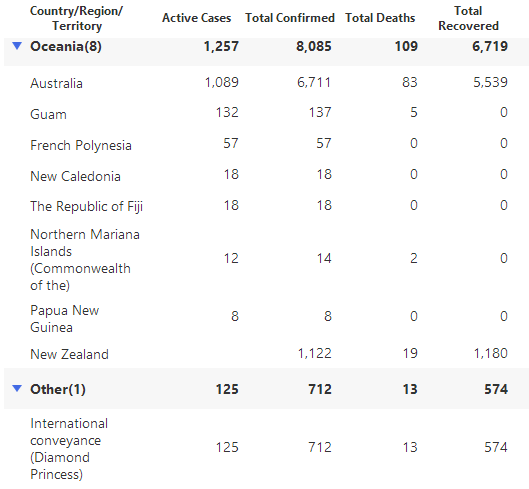This screenshot has height=489, width=529.
Task: Collapse the Other(1) group triangle
Action: [x=17, y=388]
